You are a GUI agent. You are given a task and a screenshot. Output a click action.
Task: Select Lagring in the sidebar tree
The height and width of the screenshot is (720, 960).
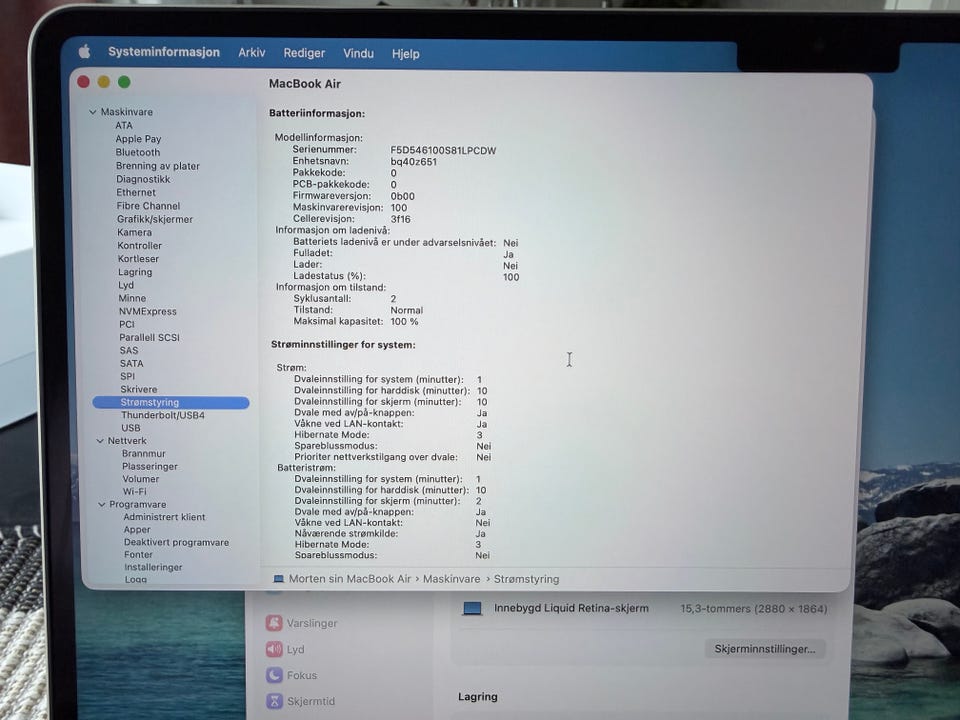[135, 272]
